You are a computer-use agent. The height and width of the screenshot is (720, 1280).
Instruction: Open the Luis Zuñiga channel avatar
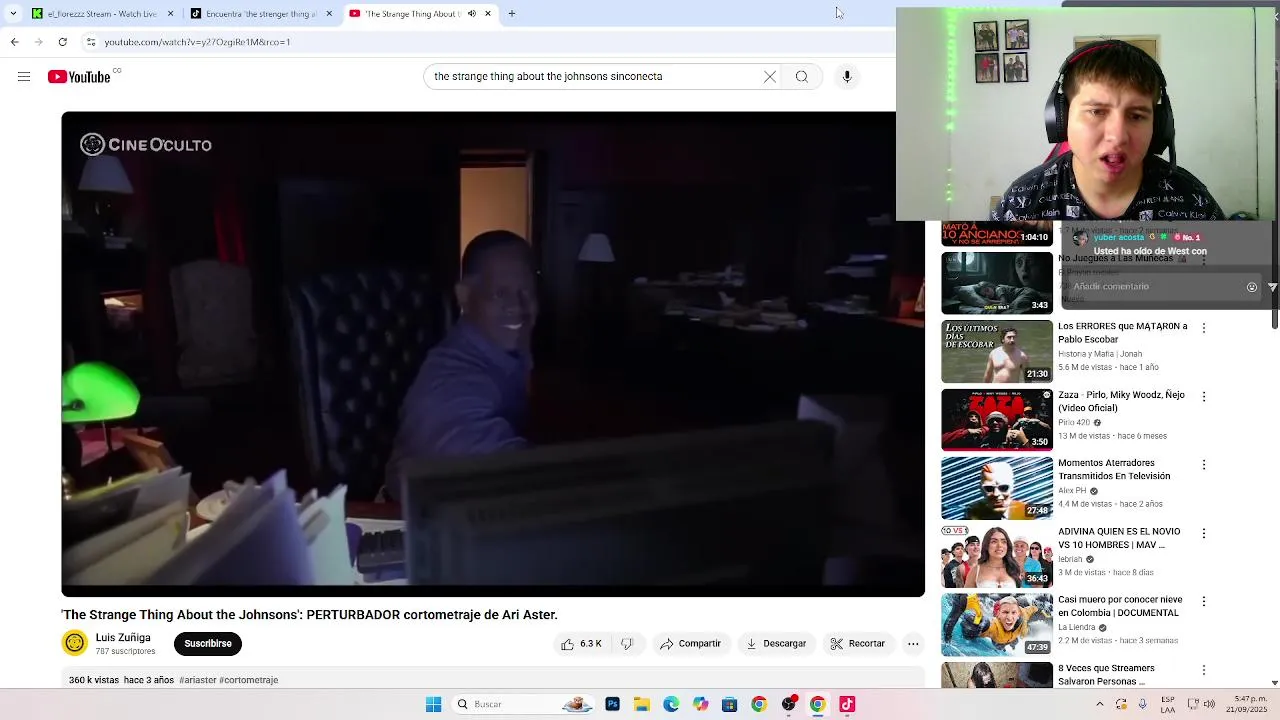point(75,643)
